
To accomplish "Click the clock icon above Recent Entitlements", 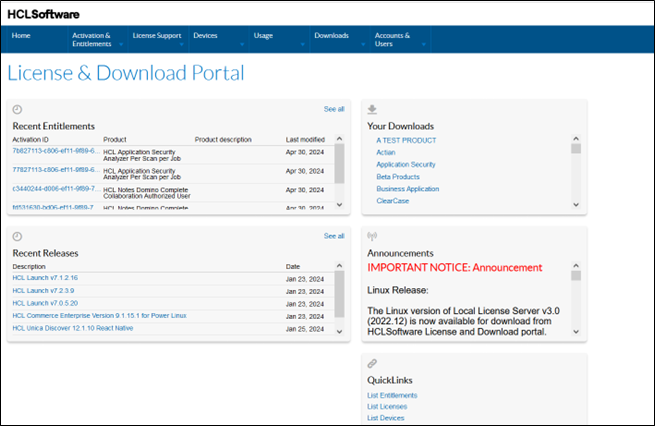I will pos(17,109).
